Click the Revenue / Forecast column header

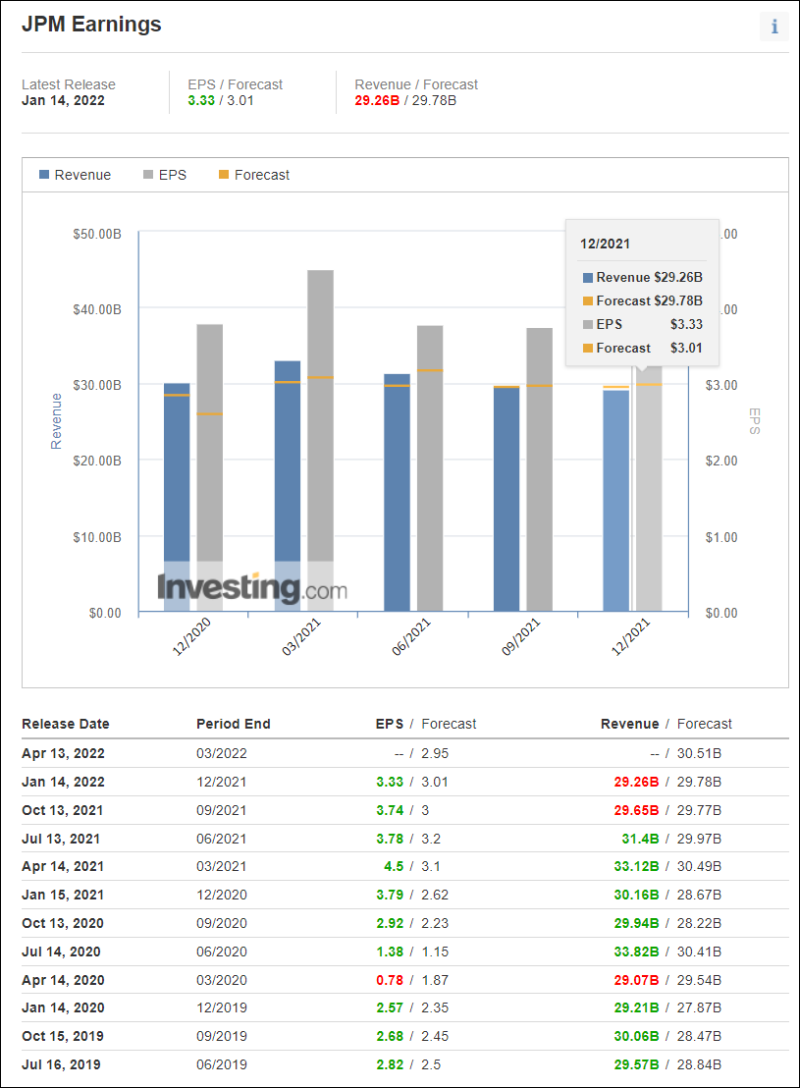(666, 724)
